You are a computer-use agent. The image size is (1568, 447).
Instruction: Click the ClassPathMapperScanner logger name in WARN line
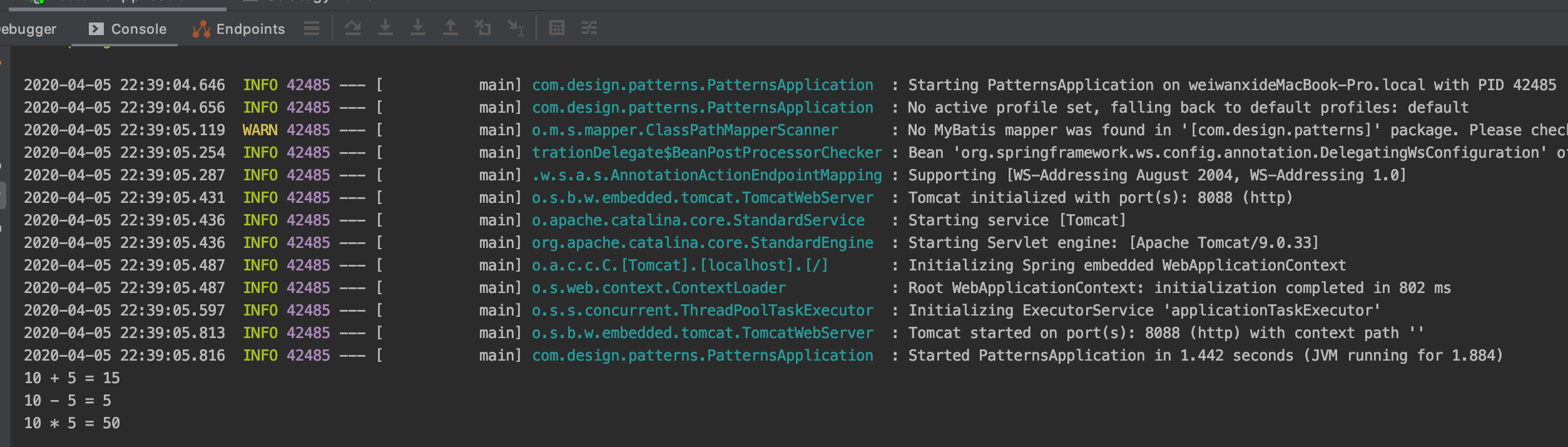tap(685, 130)
